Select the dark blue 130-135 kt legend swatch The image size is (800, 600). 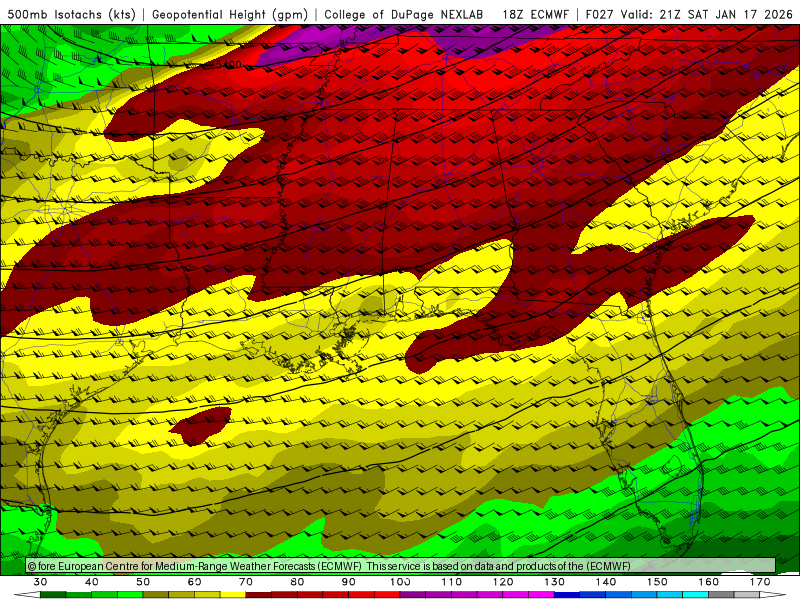coord(567,595)
